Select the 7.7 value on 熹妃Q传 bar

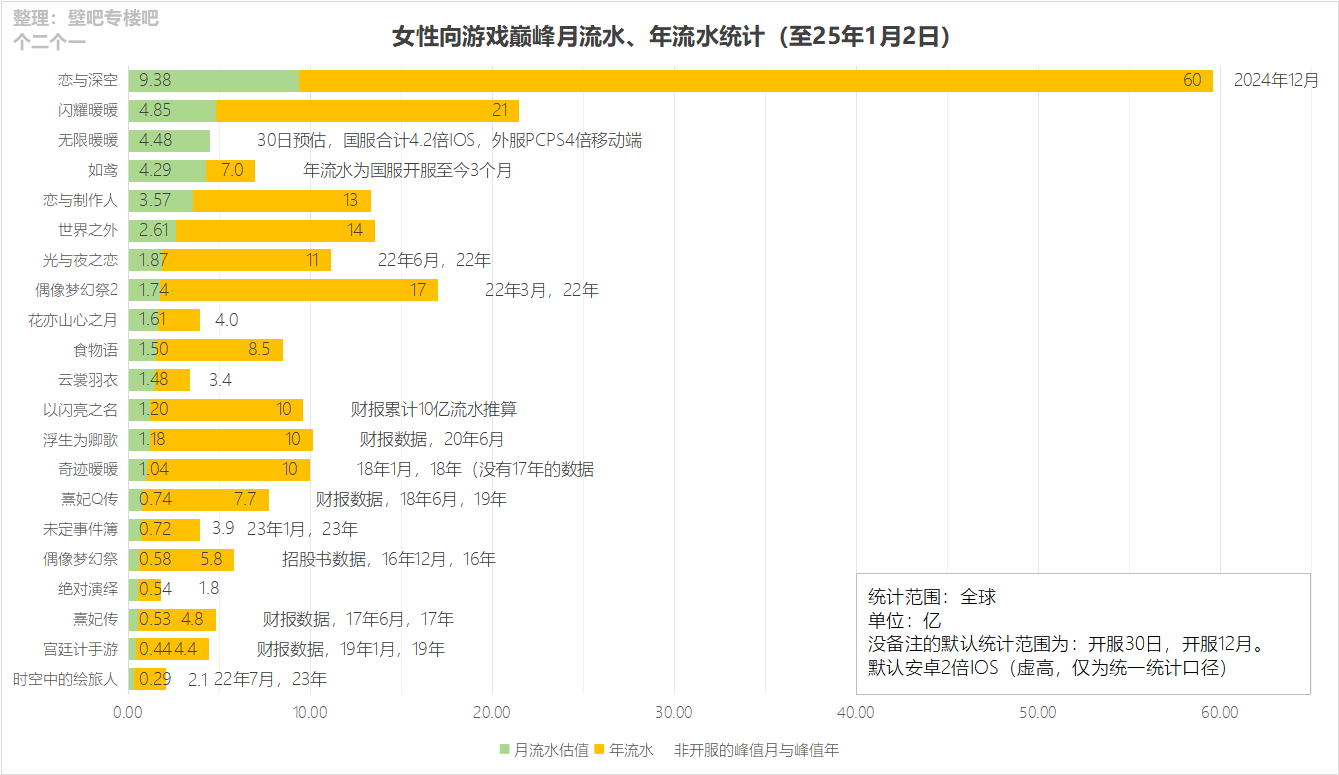(x=245, y=500)
